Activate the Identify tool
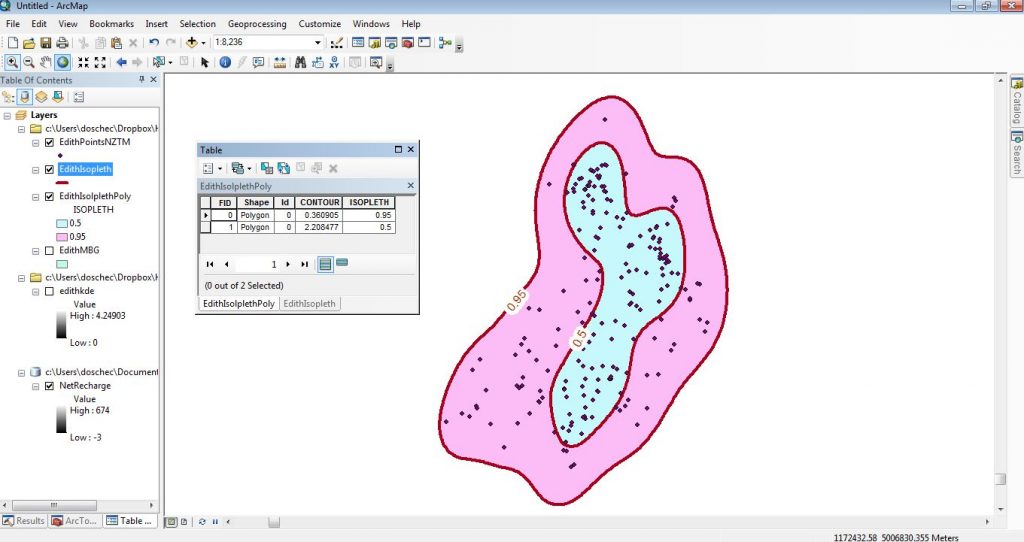1024x542 pixels. point(225,62)
